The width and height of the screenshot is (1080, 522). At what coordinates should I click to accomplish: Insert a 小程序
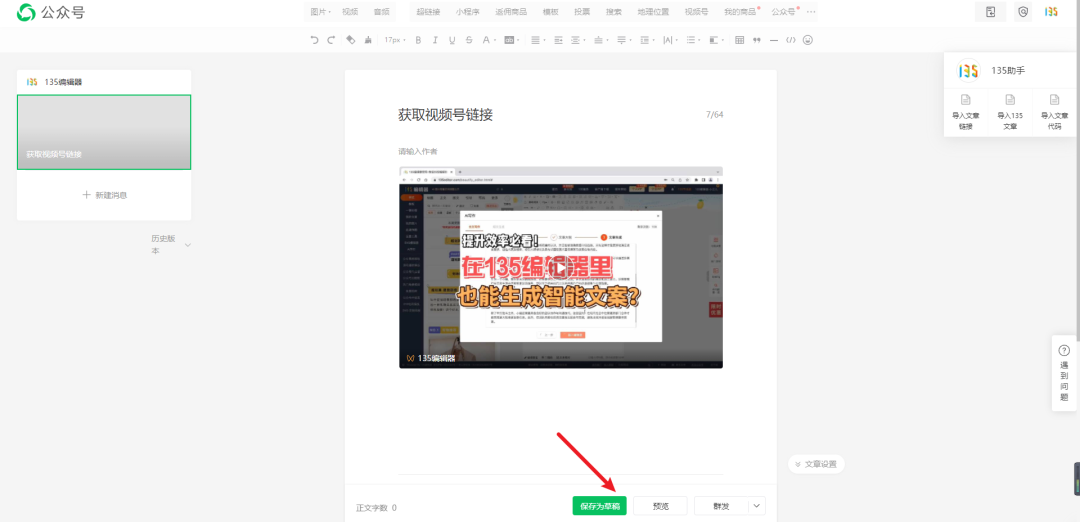click(467, 12)
